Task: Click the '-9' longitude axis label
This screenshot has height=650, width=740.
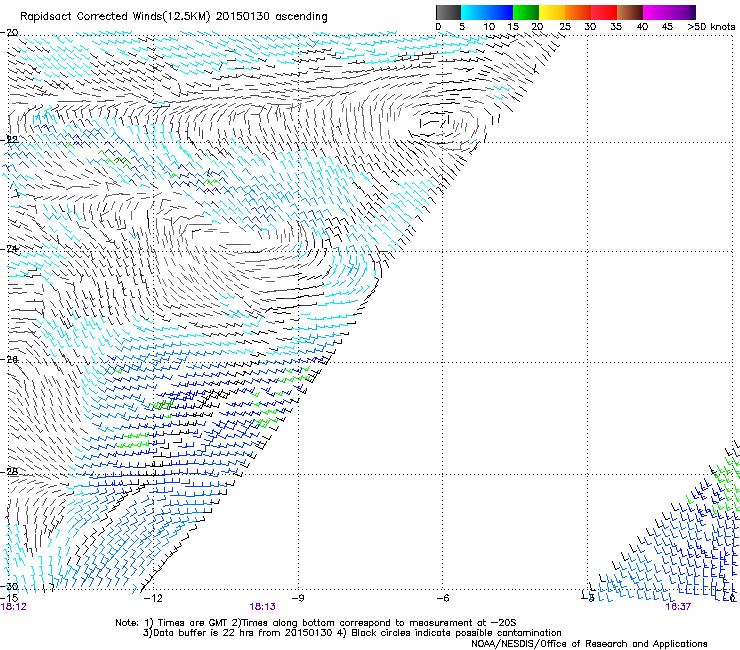Action: pyautogui.click(x=298, y=598)
